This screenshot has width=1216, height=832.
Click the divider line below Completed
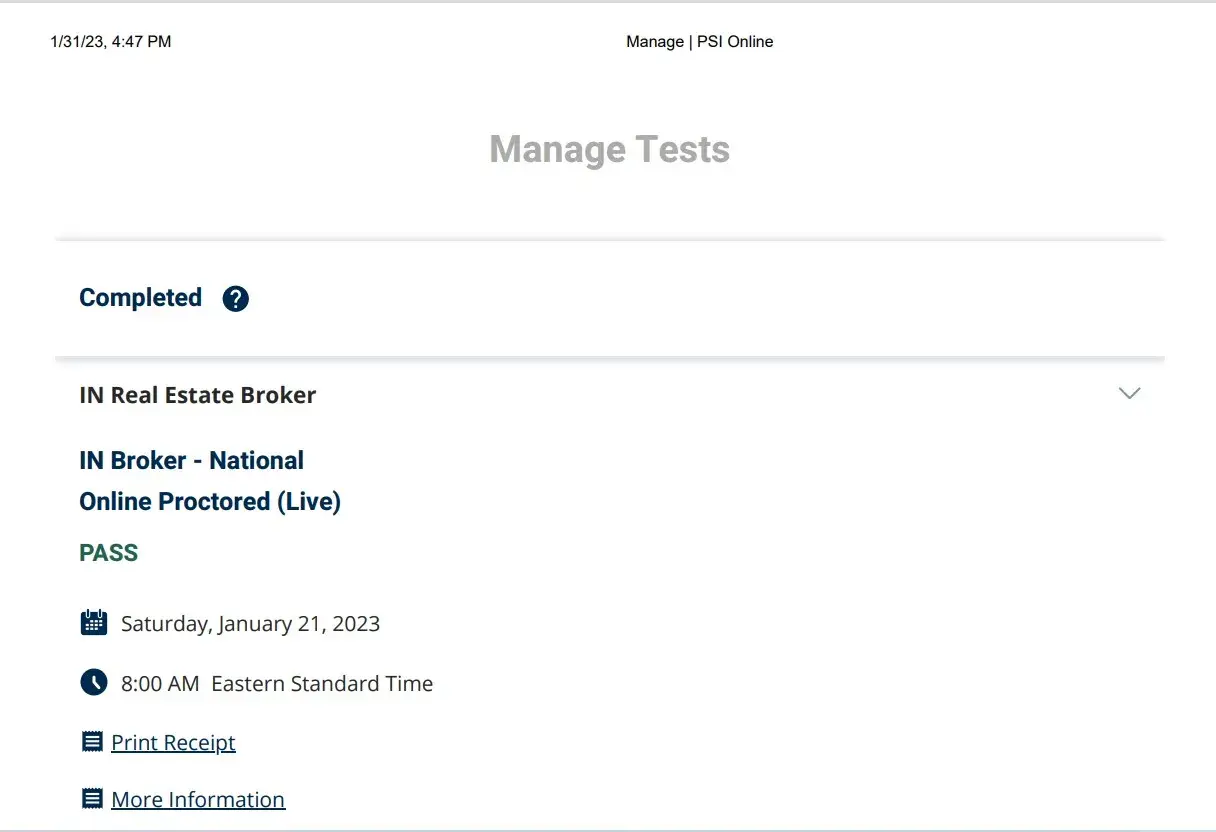(x=609, y=356)
